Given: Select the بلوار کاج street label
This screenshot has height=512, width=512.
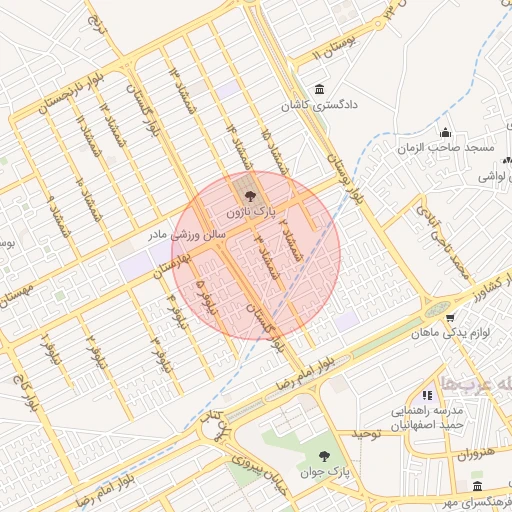Looking at the screenshot, I should 26,394.
